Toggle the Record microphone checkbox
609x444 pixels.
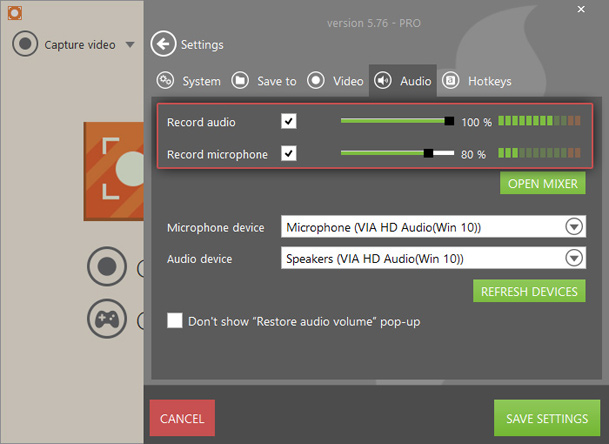tap(289, 154)
